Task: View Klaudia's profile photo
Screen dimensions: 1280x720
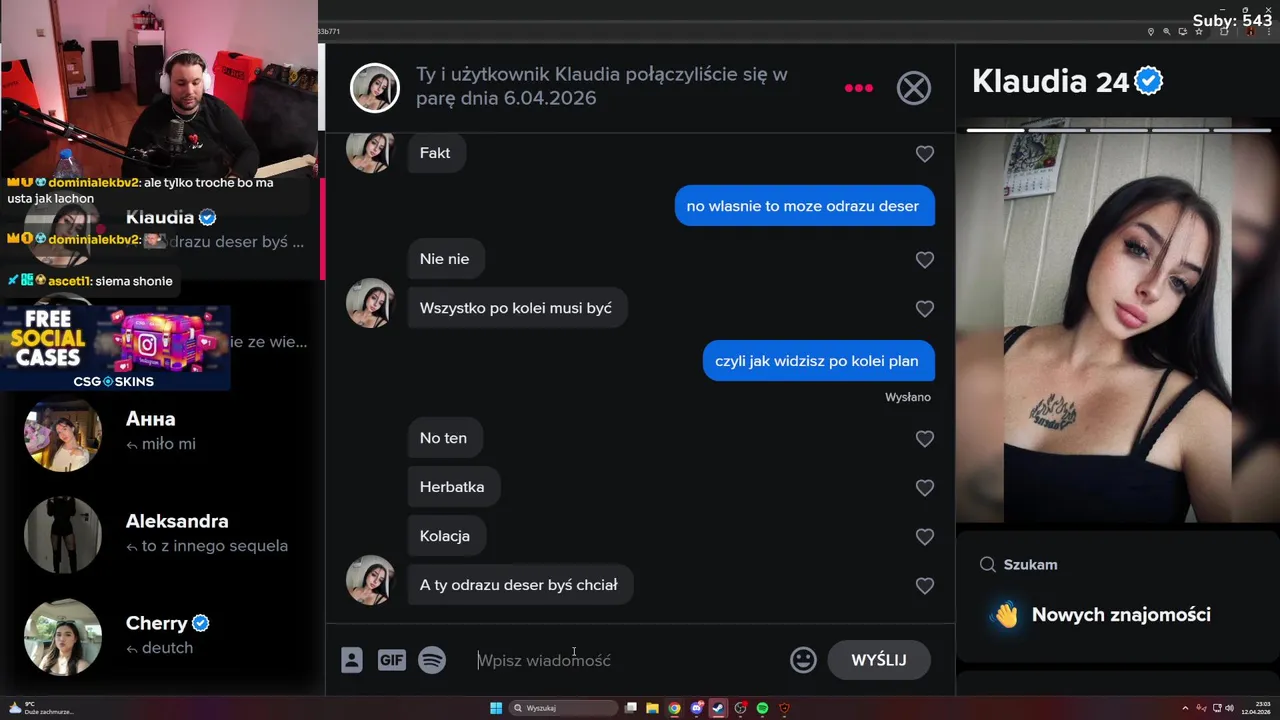Action: [x=1117, y=328]
